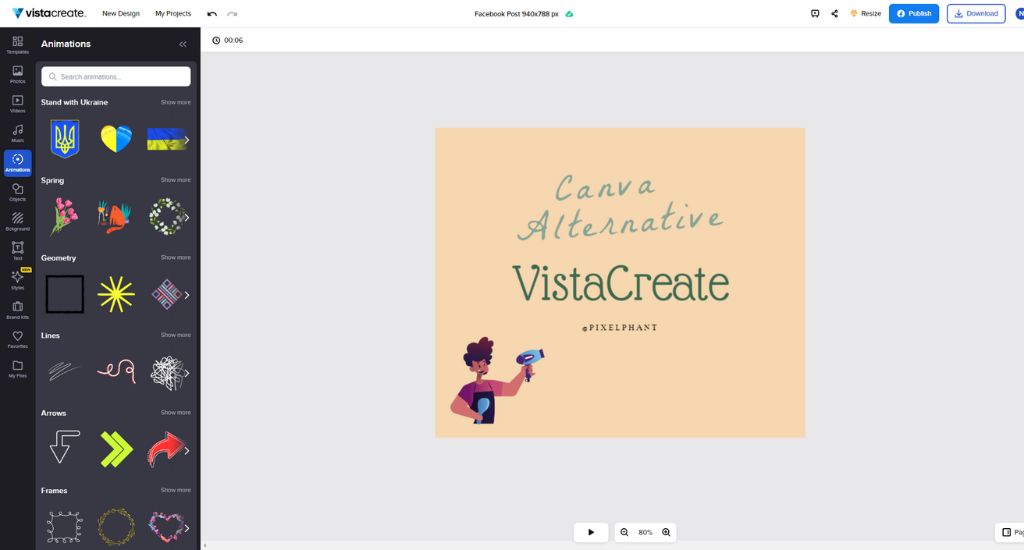The image size is (1024, 550).
Task: Open the Photos sidebar panel
Action: click(x=18, y=74)
